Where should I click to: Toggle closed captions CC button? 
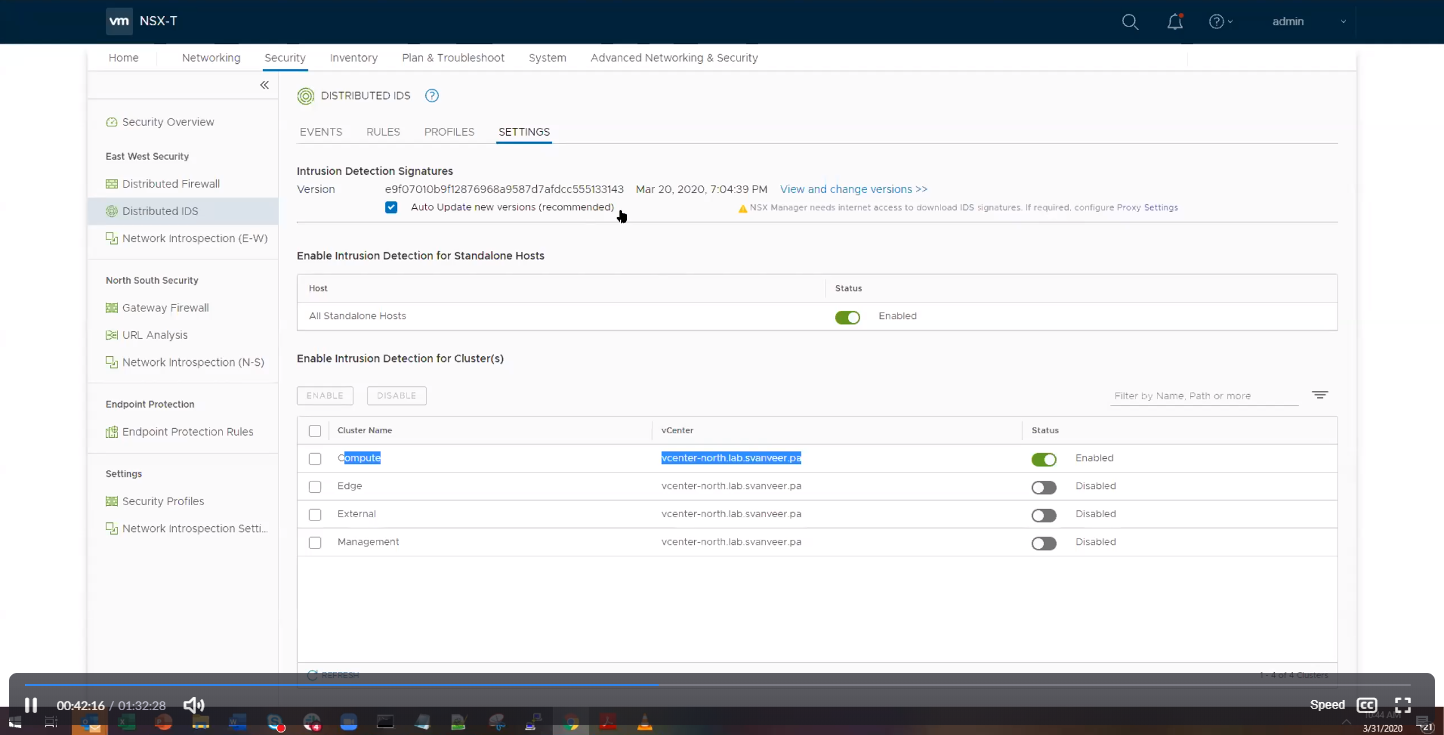pyautogui.click(x=1366, y=705)
